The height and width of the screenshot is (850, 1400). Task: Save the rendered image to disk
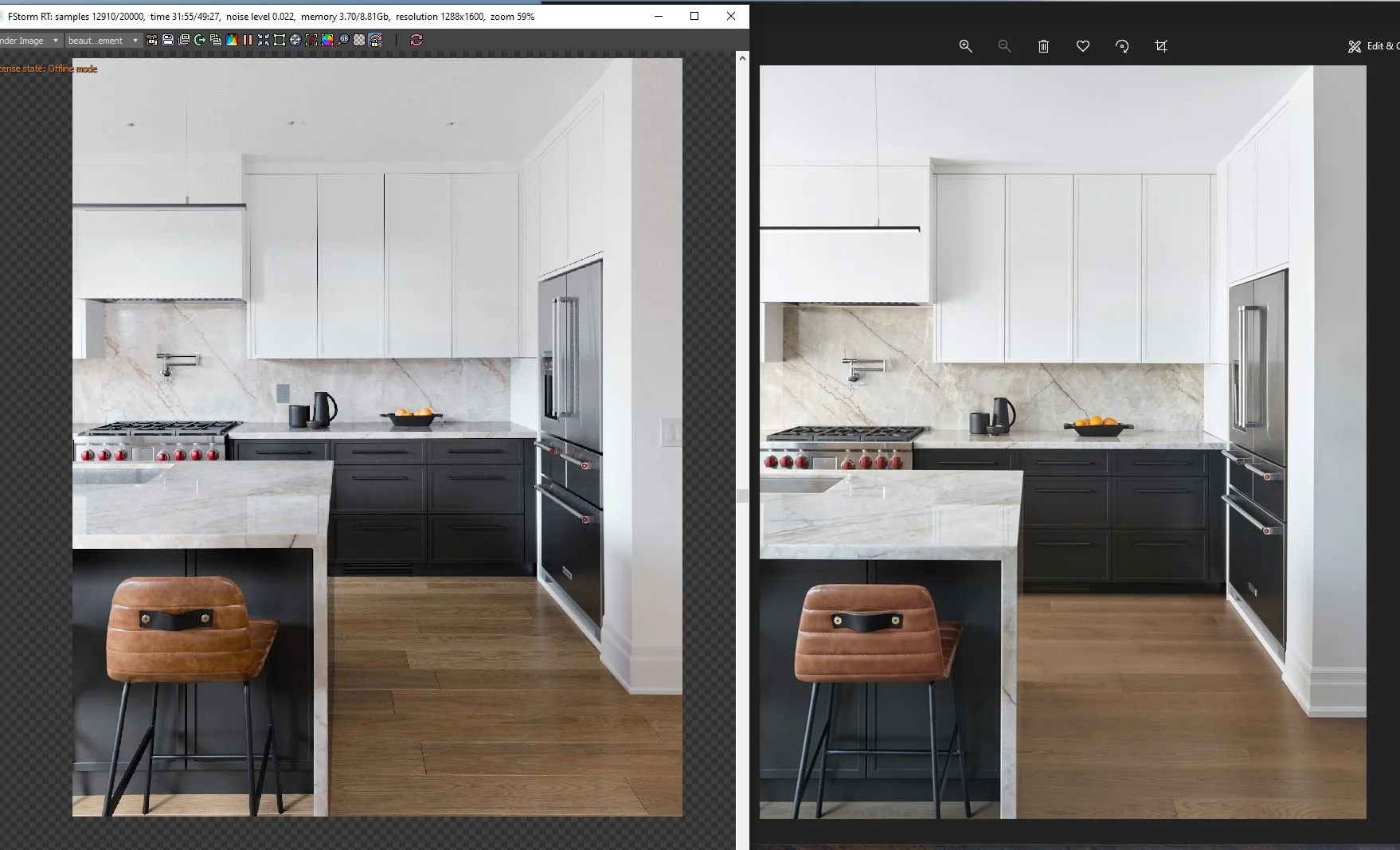pos(168,40)
